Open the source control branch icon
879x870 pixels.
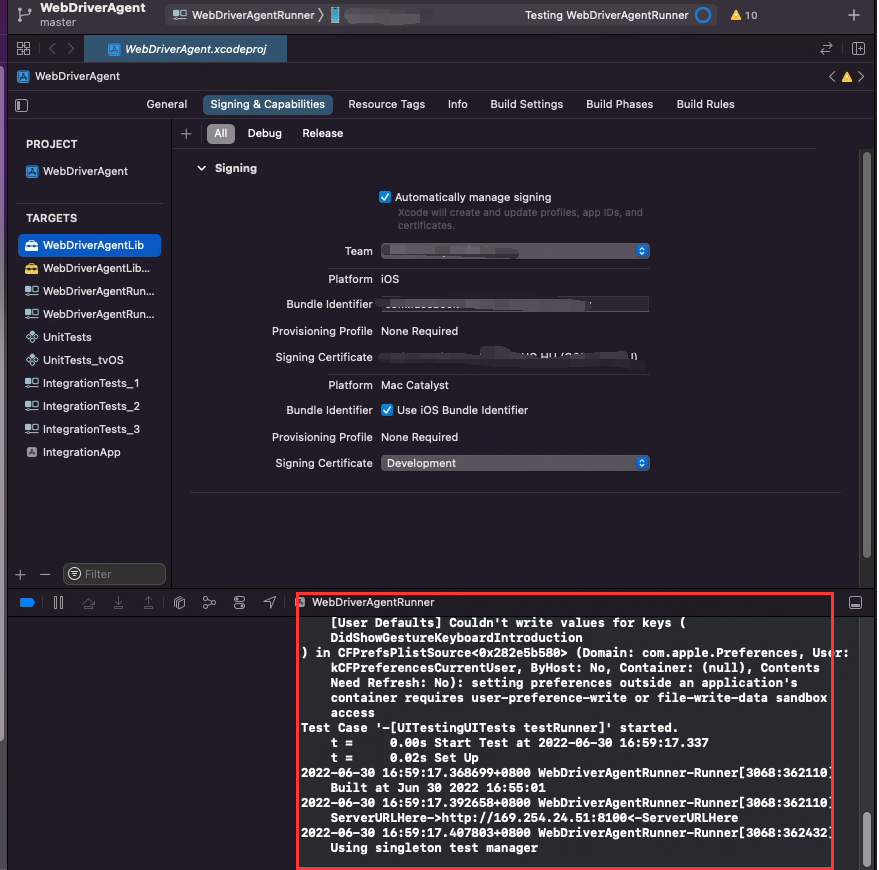[24, 15]
